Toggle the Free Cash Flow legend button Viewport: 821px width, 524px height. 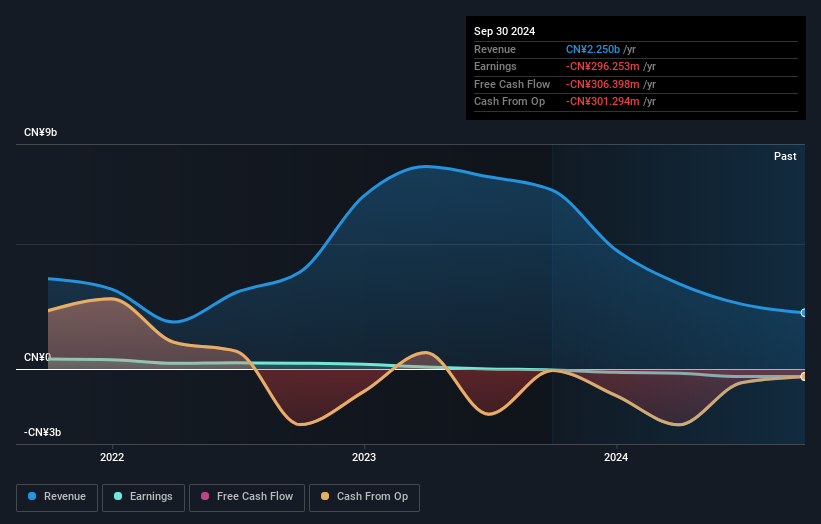pyautogui.click(x=247, y=497)
